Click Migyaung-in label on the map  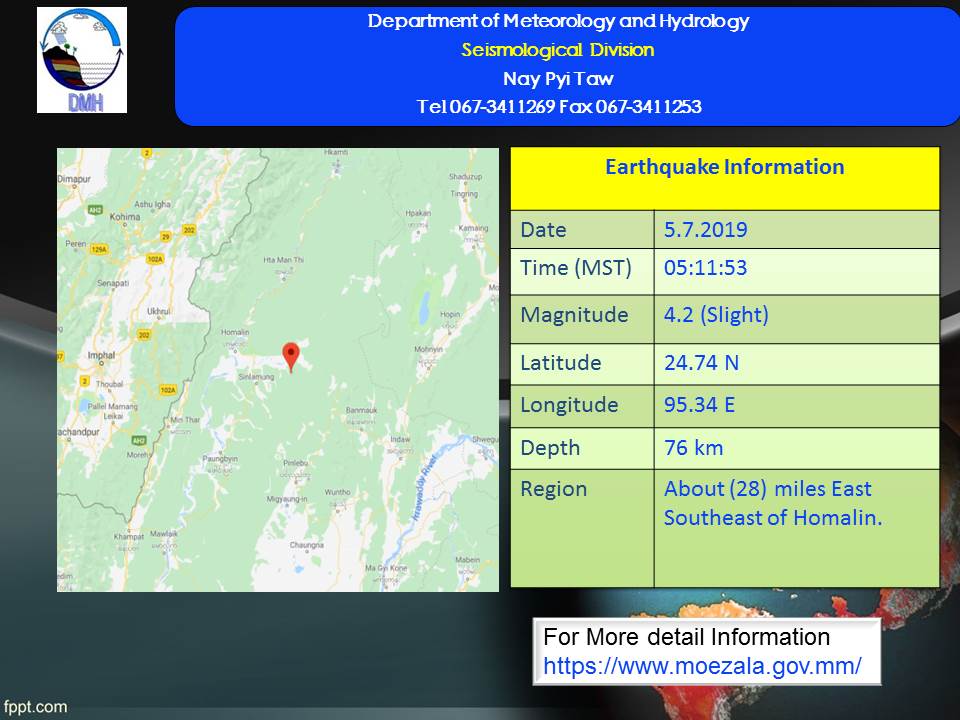[287, 499]
